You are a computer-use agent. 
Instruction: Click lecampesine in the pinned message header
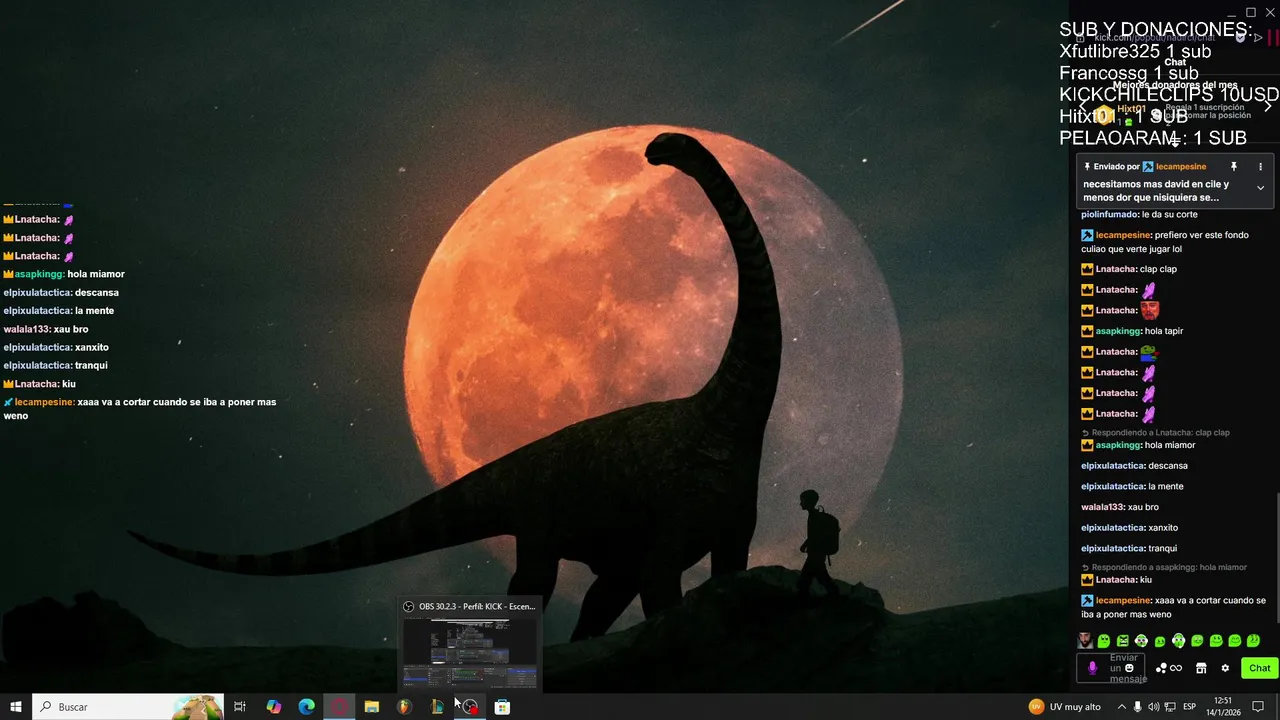click(1181, 167)
